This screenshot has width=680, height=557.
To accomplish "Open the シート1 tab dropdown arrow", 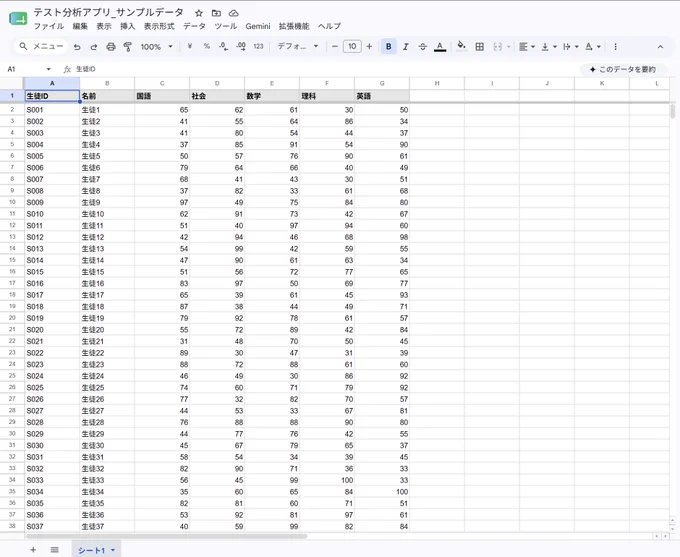I will [x=113, y=550].
